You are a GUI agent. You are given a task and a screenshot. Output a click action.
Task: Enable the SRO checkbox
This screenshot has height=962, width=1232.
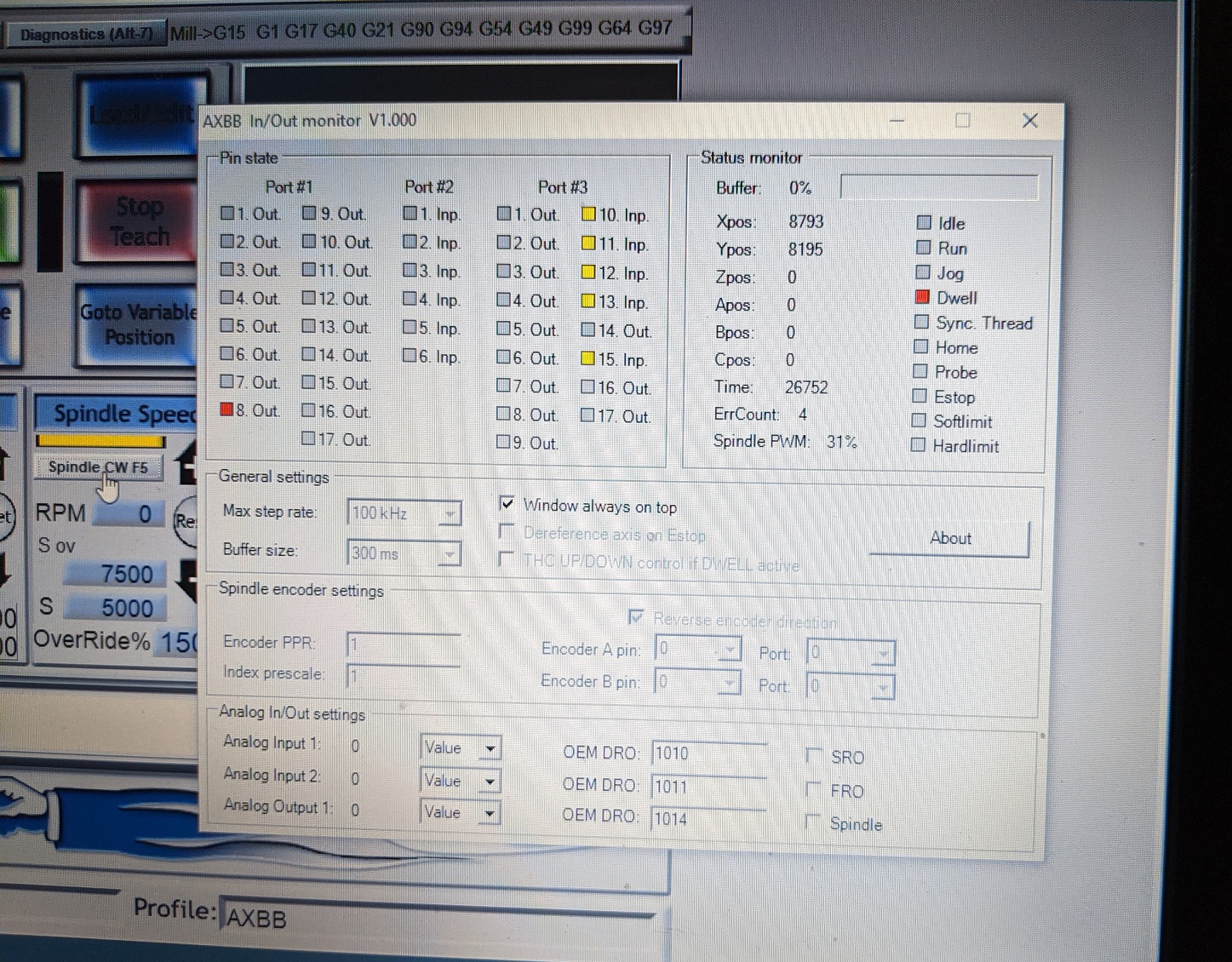click(814, 755)
